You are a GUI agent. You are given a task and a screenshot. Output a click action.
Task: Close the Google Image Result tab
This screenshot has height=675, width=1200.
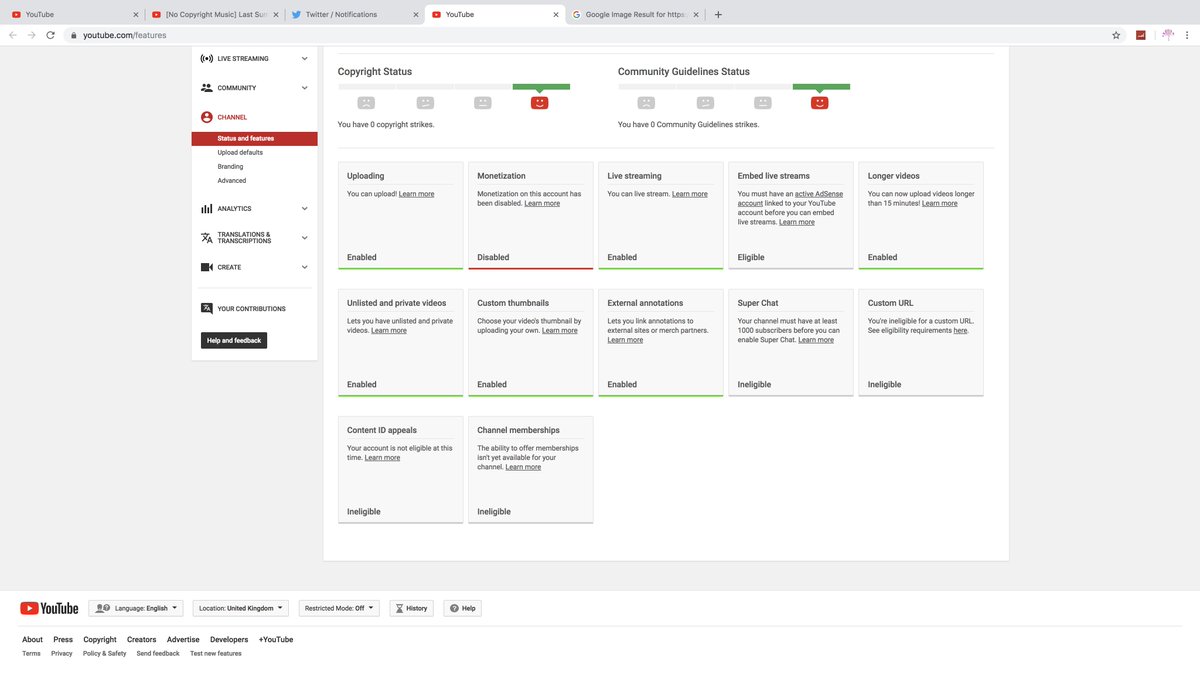(x=698, y=15)
